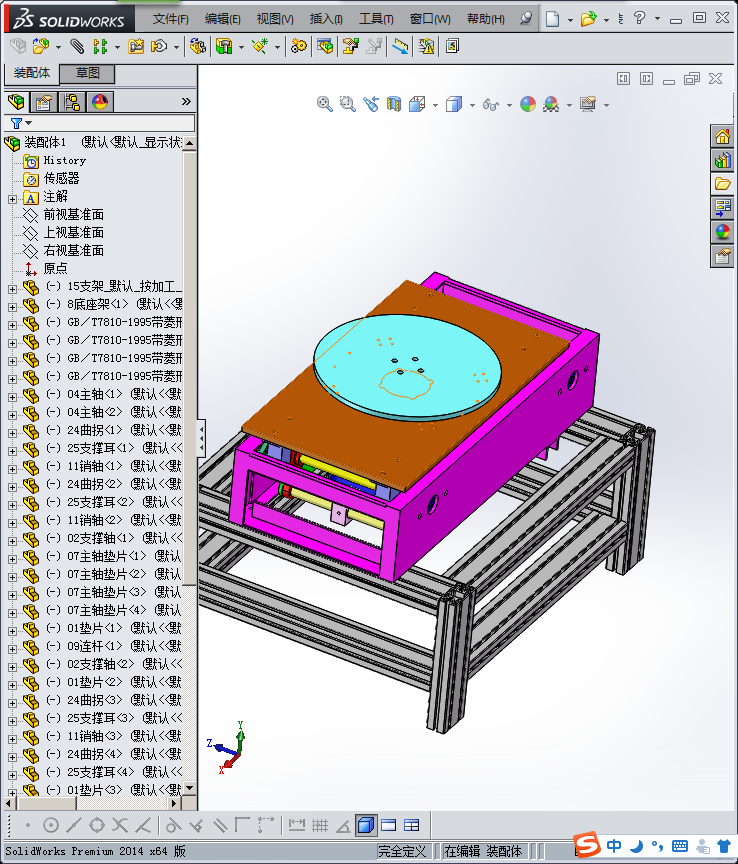Open the 插入(I) menu
This screenshot has width=738, height=864.
325,19
